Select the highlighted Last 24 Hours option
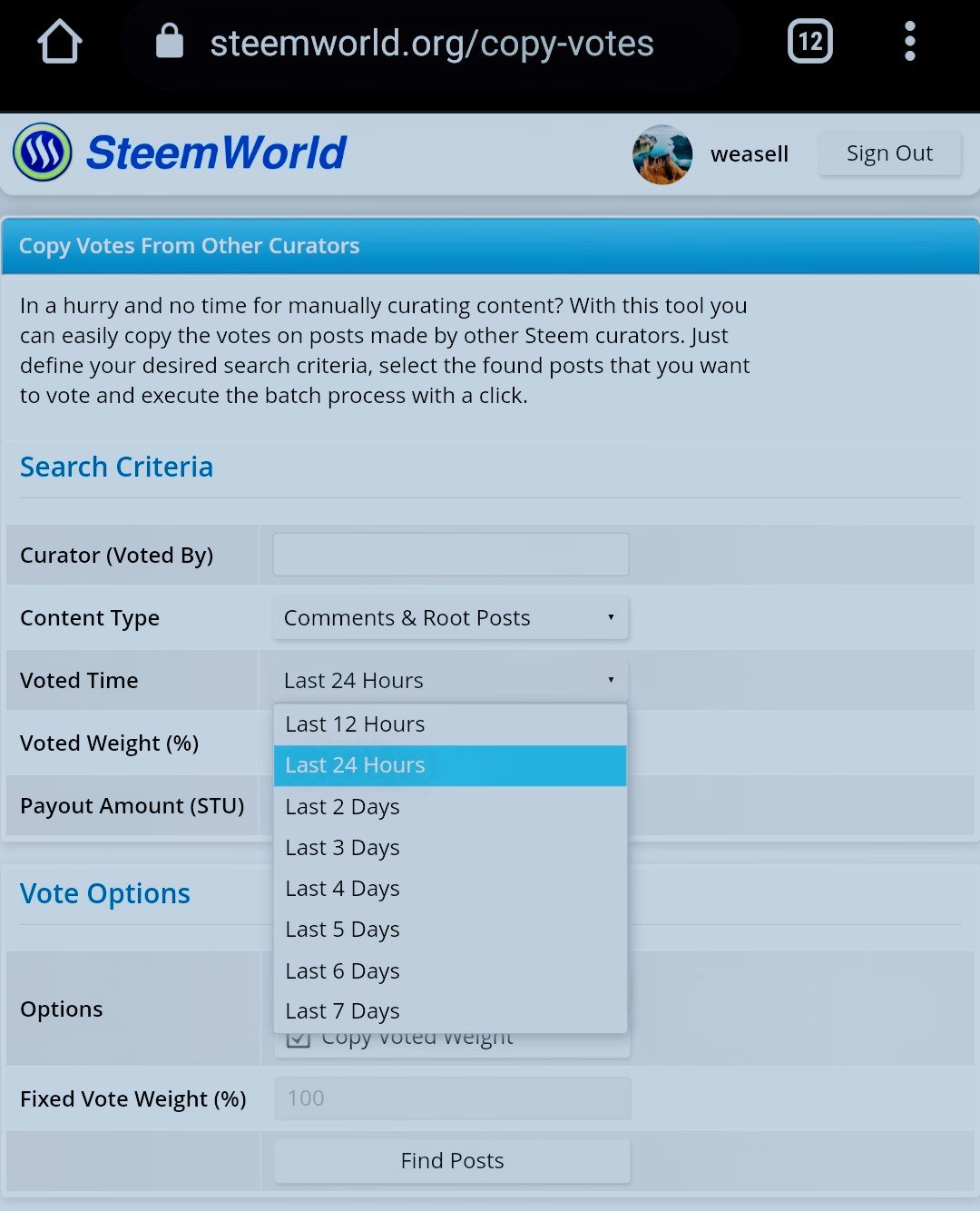This screenshot has width=980, height=1211. [450, 765]
